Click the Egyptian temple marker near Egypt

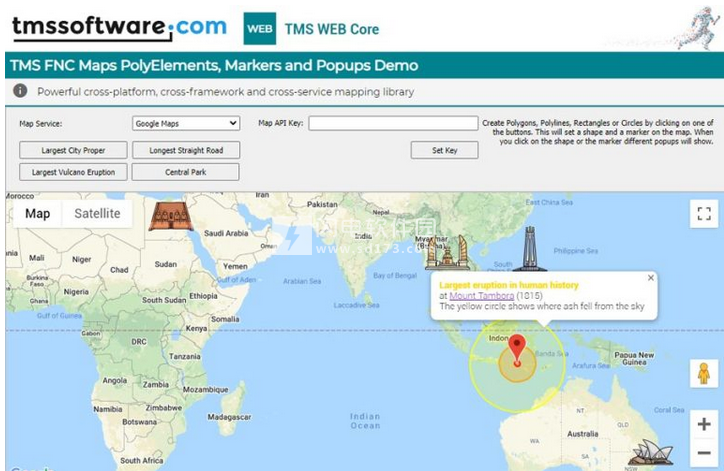pyautogui.click(x=171, y=216)
